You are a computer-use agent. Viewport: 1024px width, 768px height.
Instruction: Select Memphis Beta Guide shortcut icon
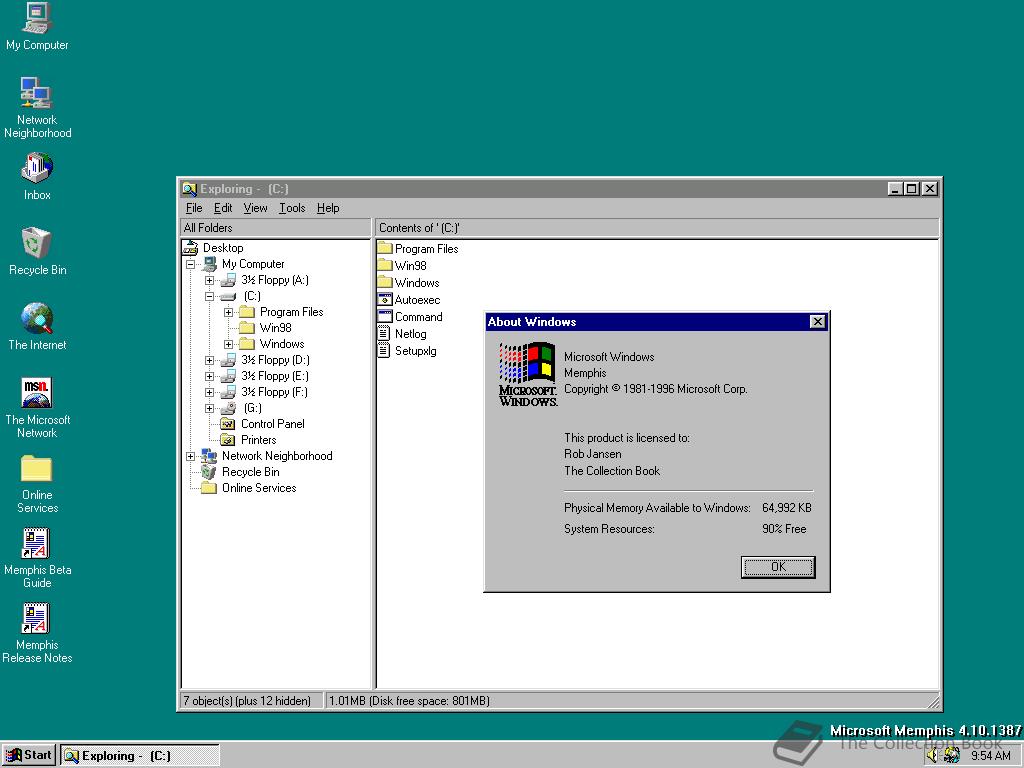coord(37,543)
